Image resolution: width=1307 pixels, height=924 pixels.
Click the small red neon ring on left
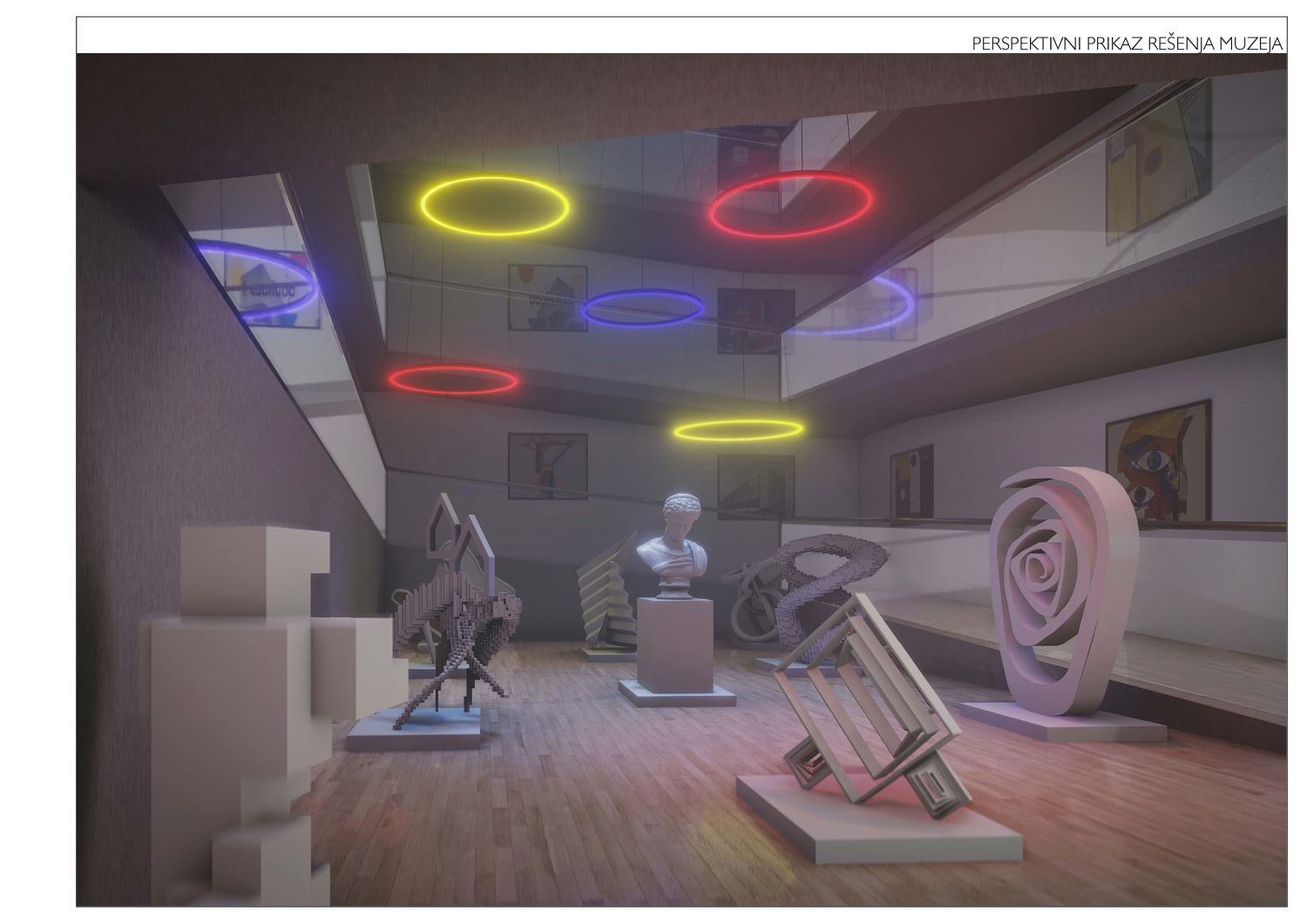tap(453, 380)
